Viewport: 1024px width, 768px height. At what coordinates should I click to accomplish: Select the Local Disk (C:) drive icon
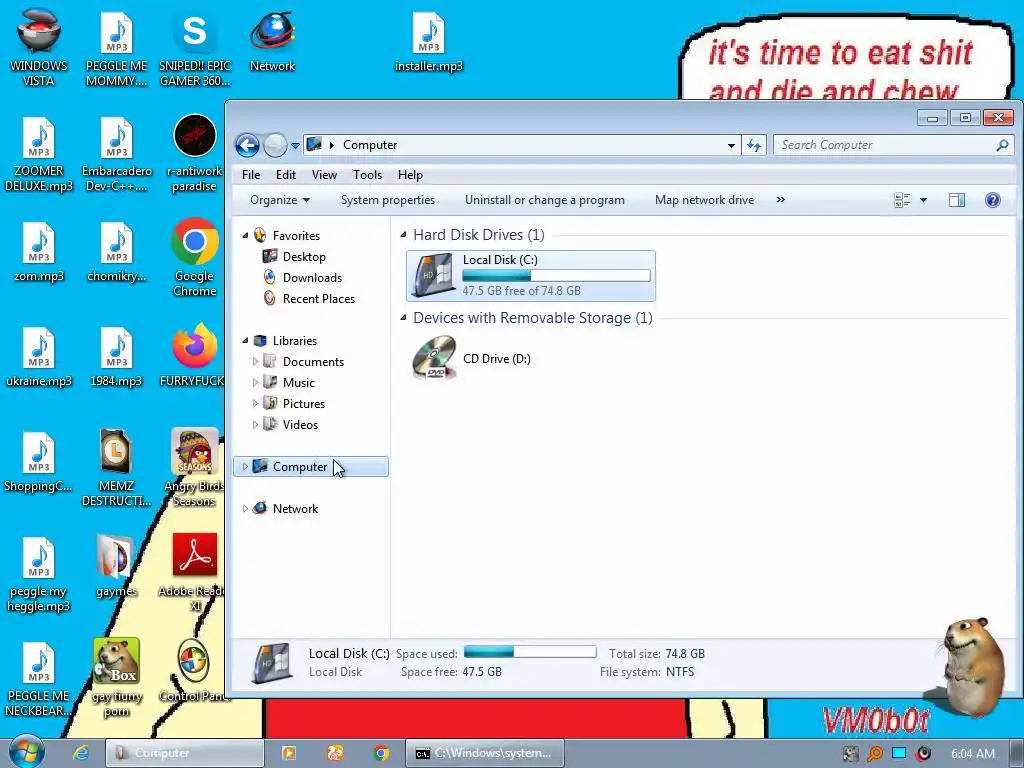[433, 276]
